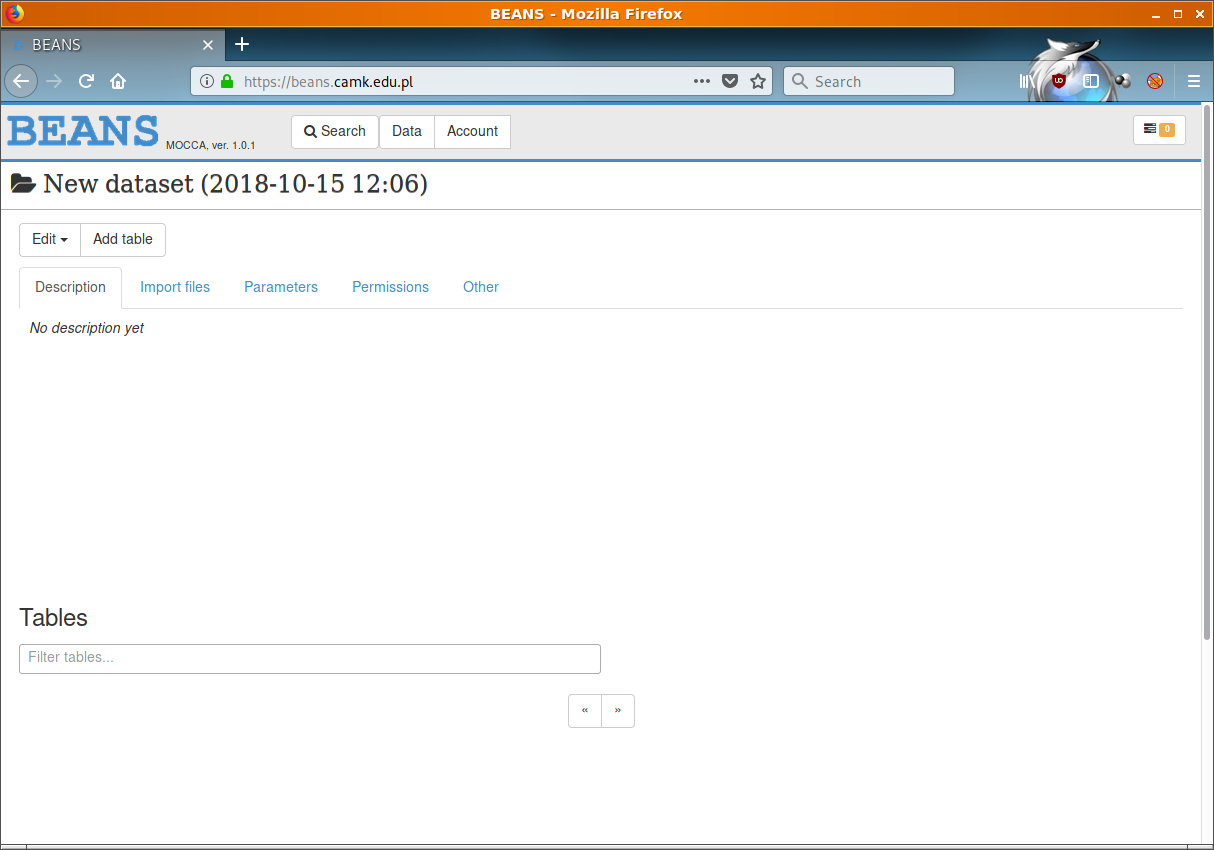Screen dimensions: 1214x850
Task: Reload the current page
Action: (x=87, y=82)
